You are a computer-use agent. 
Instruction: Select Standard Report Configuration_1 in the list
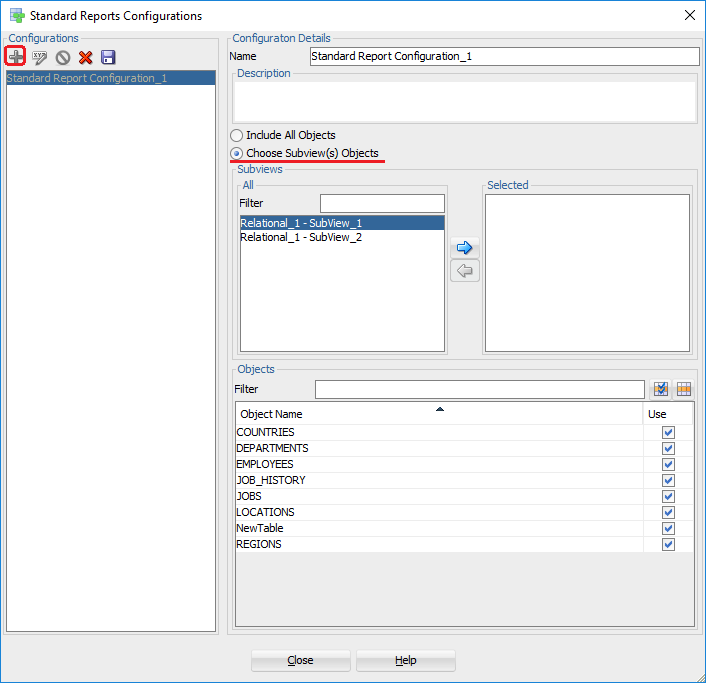(x=87, y=78)
